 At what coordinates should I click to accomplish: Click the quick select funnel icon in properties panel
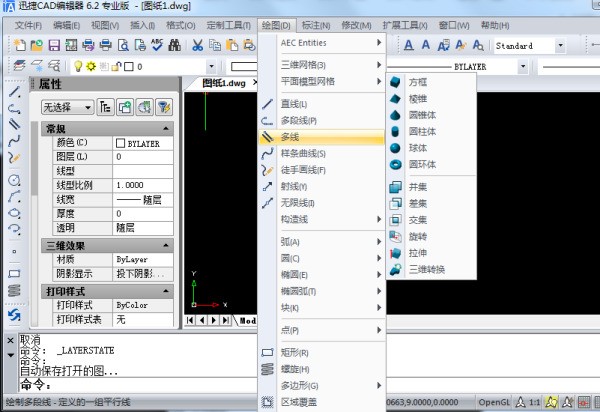pos(165,107)
